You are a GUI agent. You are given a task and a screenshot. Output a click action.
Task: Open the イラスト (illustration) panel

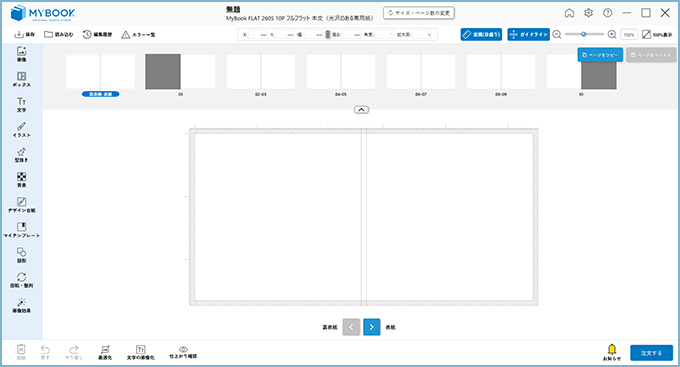[x=21, y=129]
